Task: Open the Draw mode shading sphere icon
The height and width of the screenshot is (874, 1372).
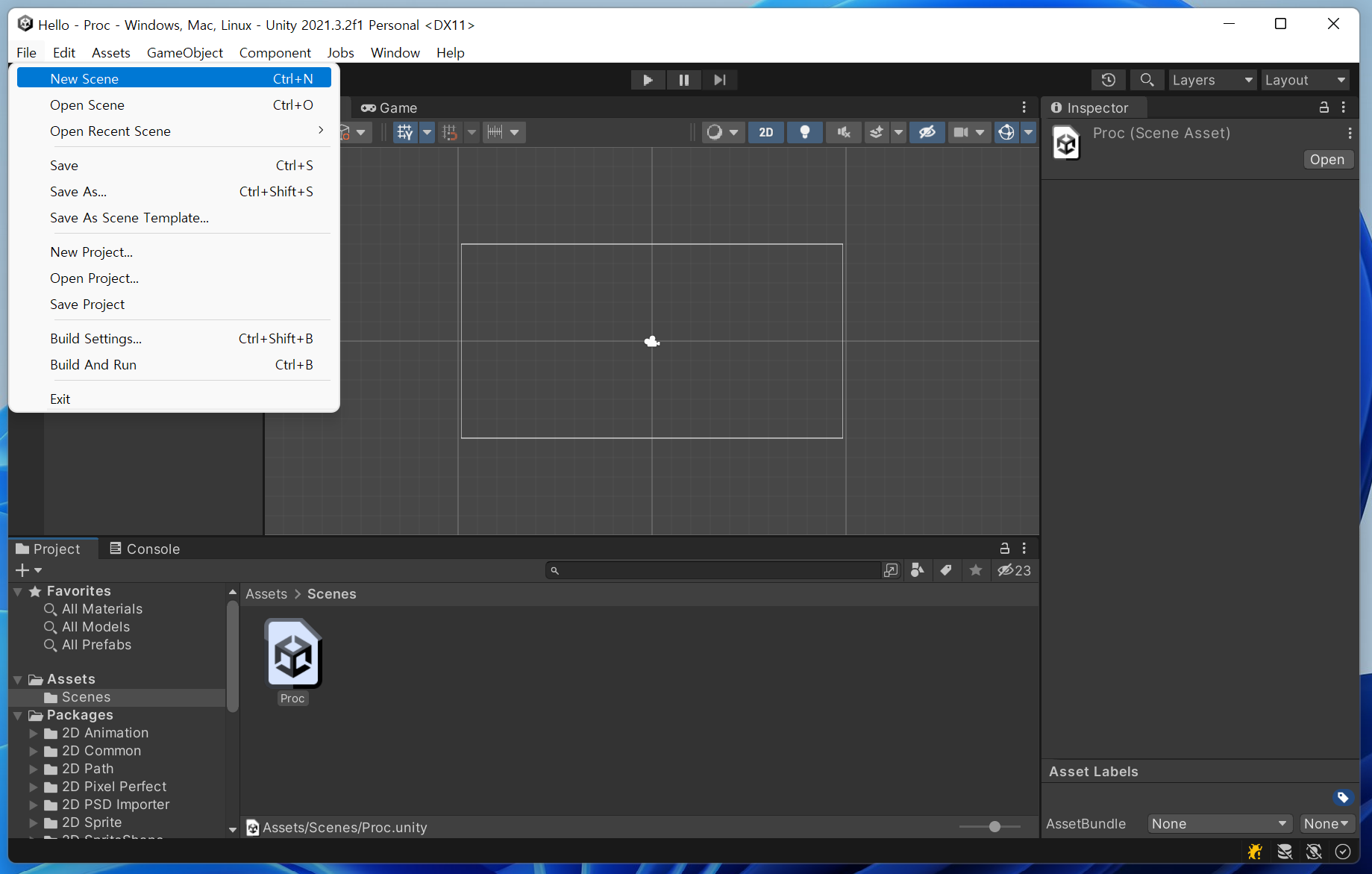Action: tap(715, 132)
